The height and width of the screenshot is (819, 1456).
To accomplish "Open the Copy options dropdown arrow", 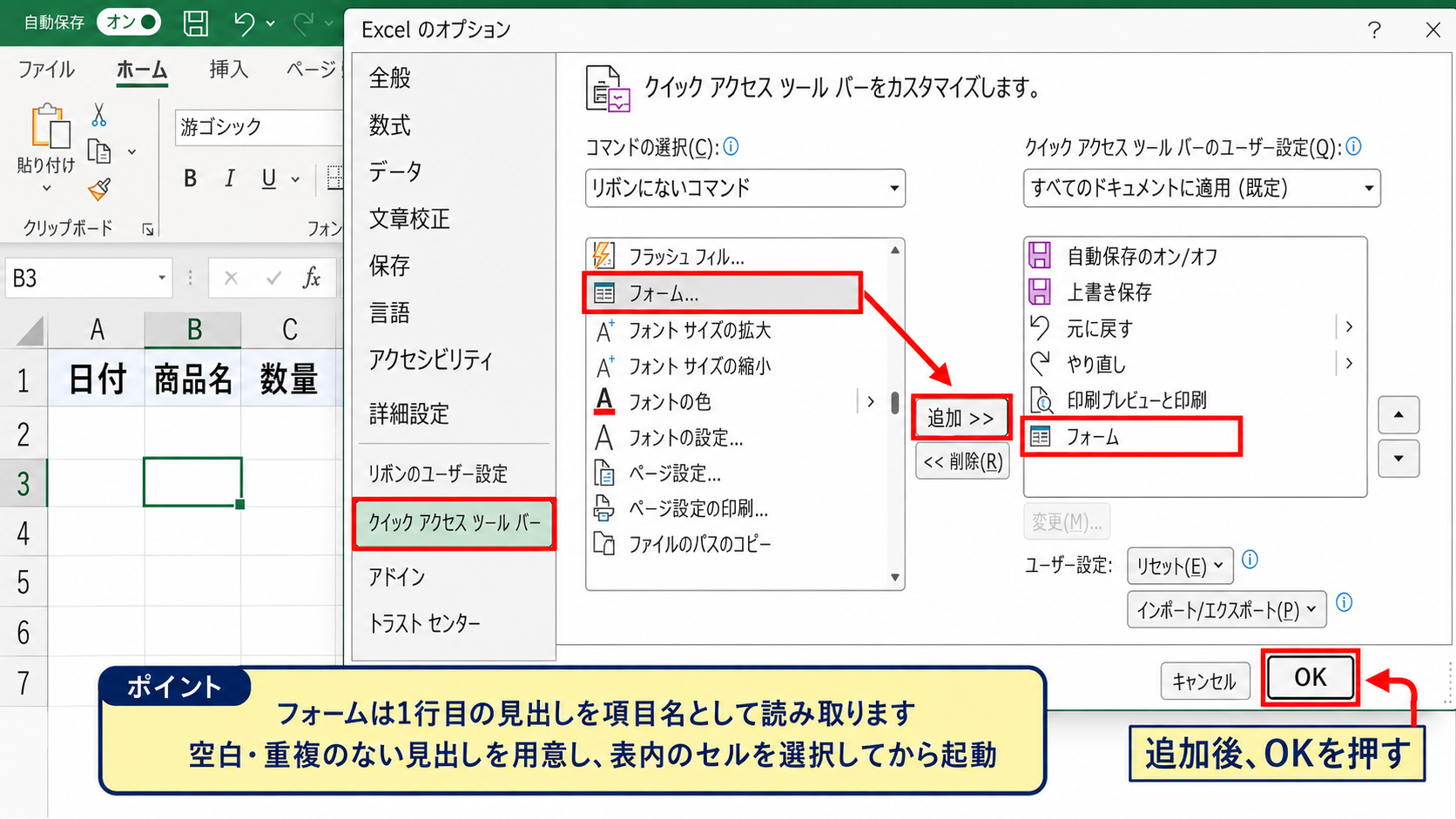I will (x=131, y=152).
